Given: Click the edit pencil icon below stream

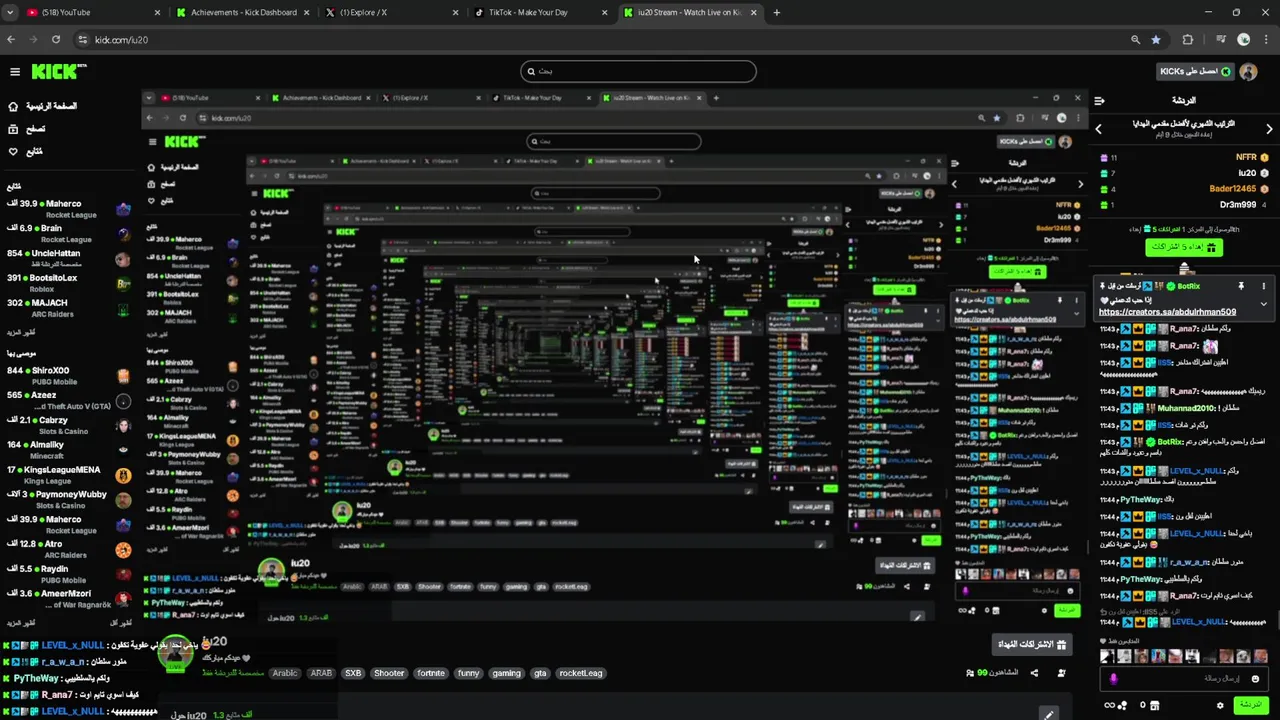Looking at the screenshot, I should click(x=1048, y=714).
